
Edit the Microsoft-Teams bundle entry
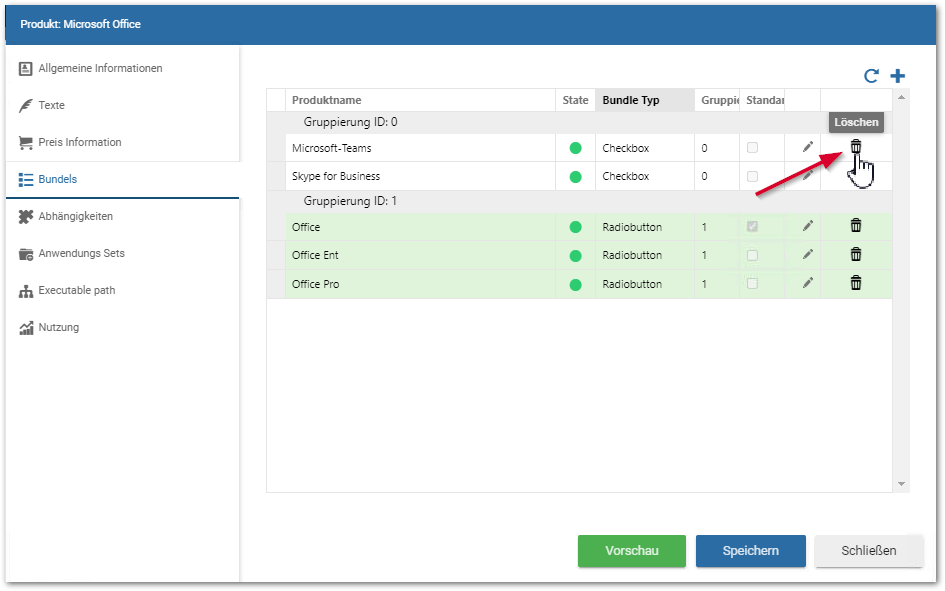pos(808,147)
